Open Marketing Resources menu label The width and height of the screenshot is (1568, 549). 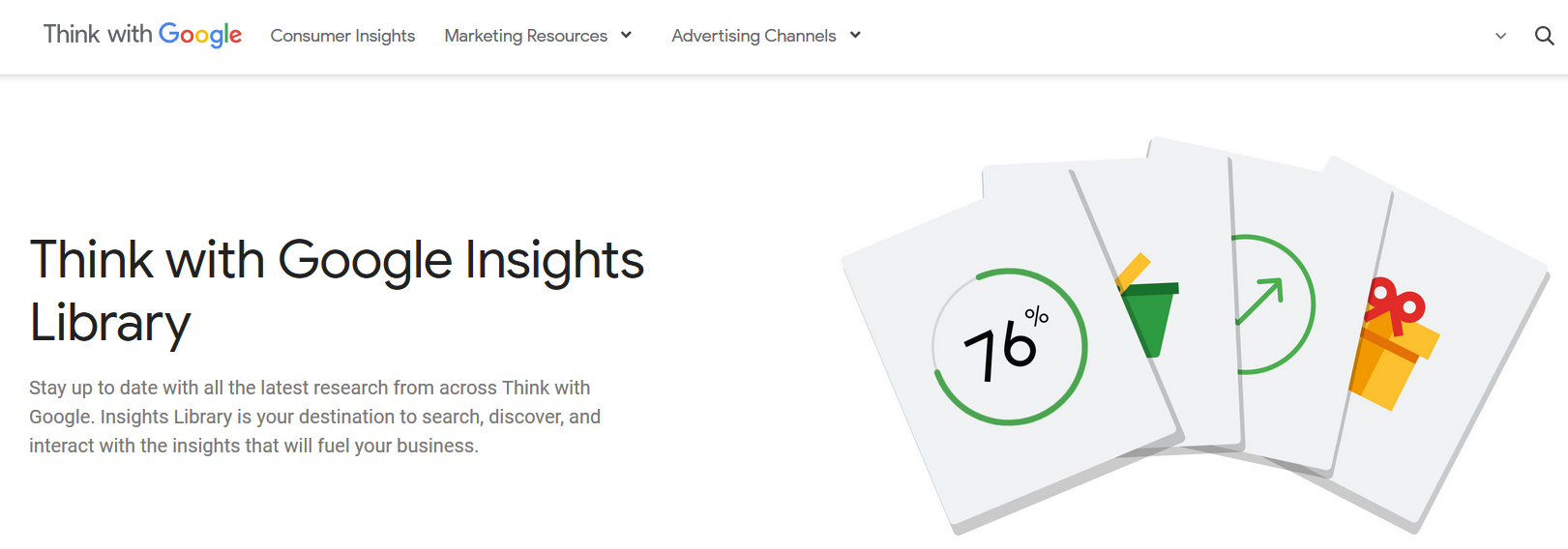(x=525, y=36)
